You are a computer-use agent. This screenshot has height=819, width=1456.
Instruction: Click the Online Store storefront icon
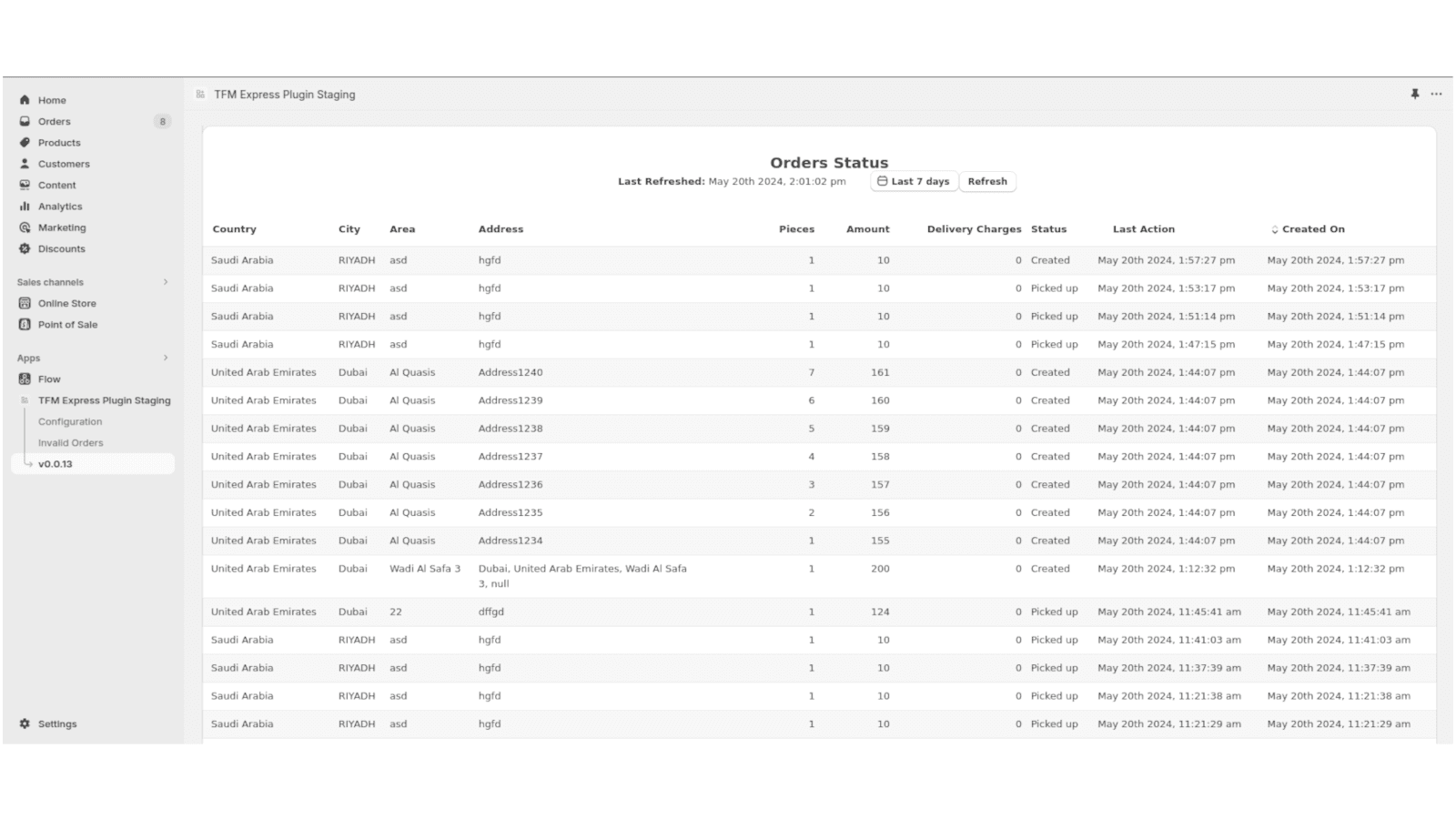[25, 303]
